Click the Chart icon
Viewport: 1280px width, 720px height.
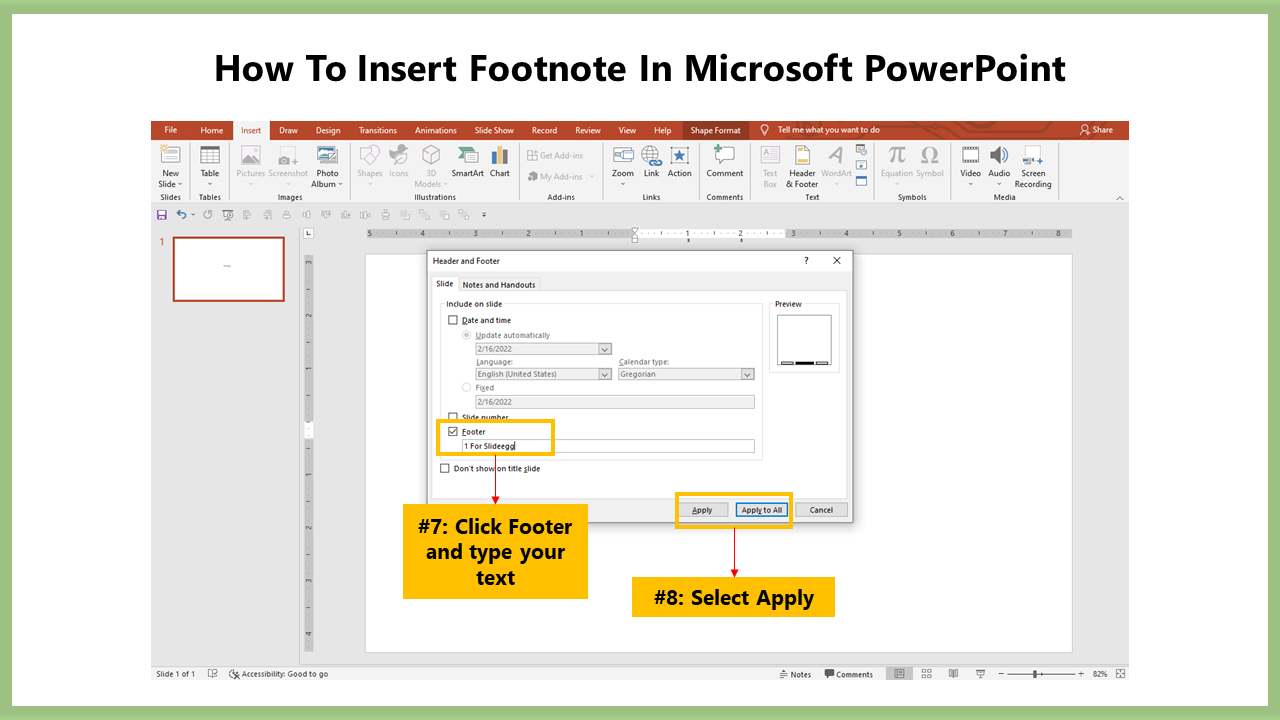click(x=500, y=155)
